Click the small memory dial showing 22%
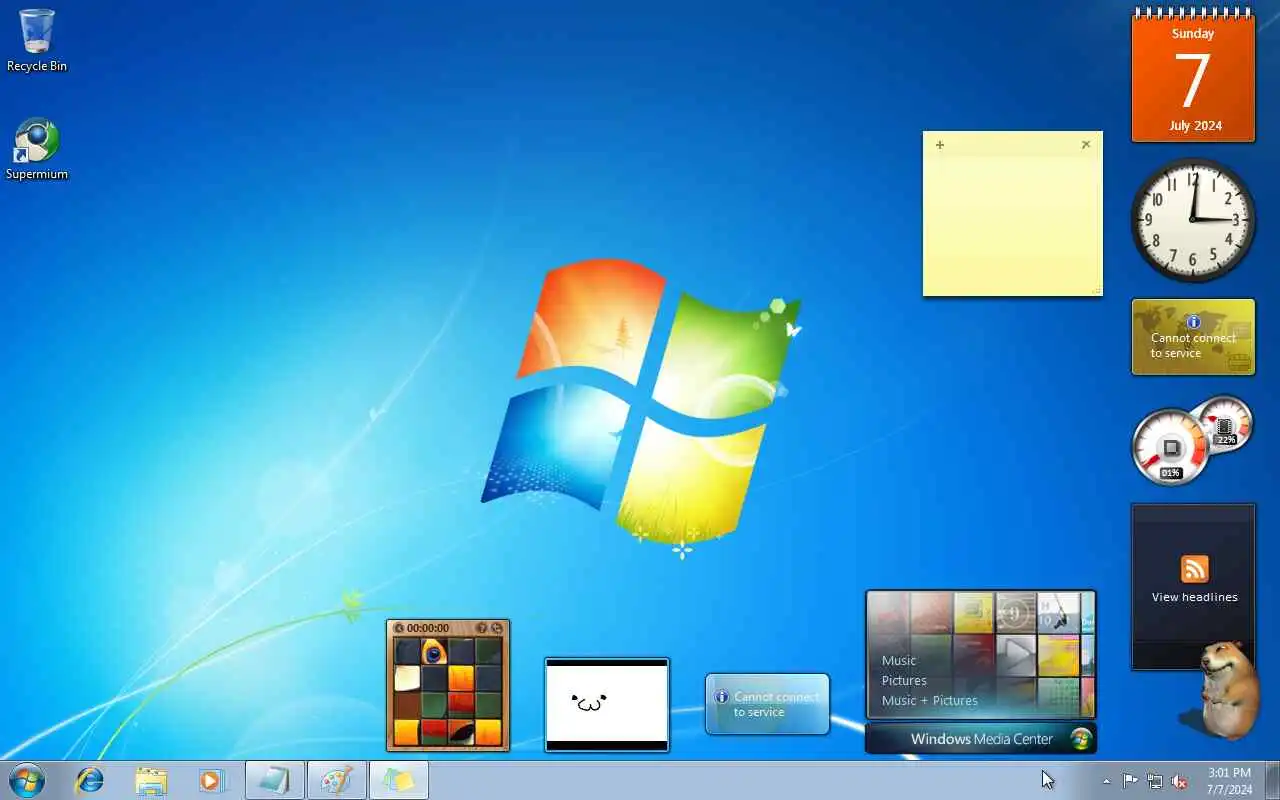 pos(1225,423)
